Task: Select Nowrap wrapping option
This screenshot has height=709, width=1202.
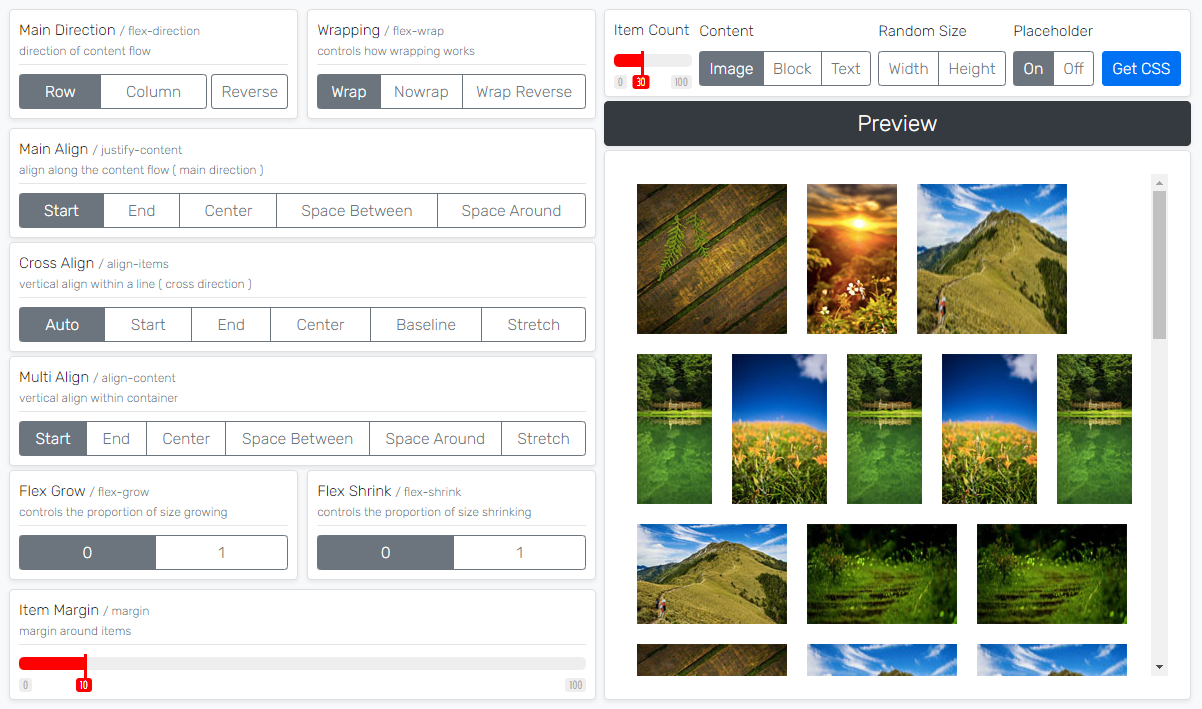Action: point(420,92)
